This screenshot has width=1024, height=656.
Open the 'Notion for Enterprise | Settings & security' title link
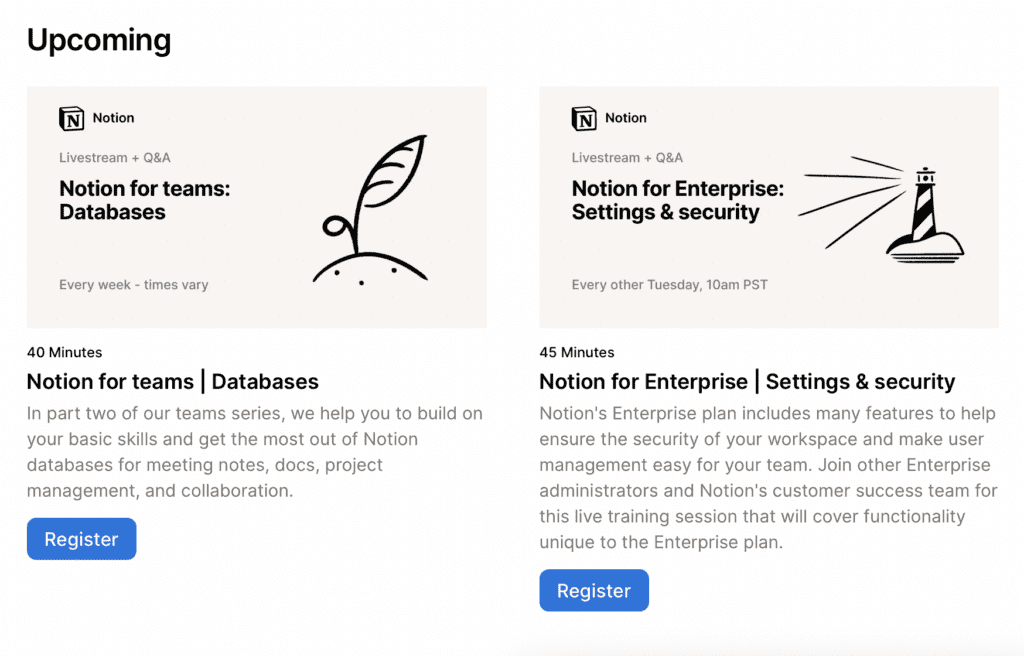pyautogui.click(x=747, y=381)
